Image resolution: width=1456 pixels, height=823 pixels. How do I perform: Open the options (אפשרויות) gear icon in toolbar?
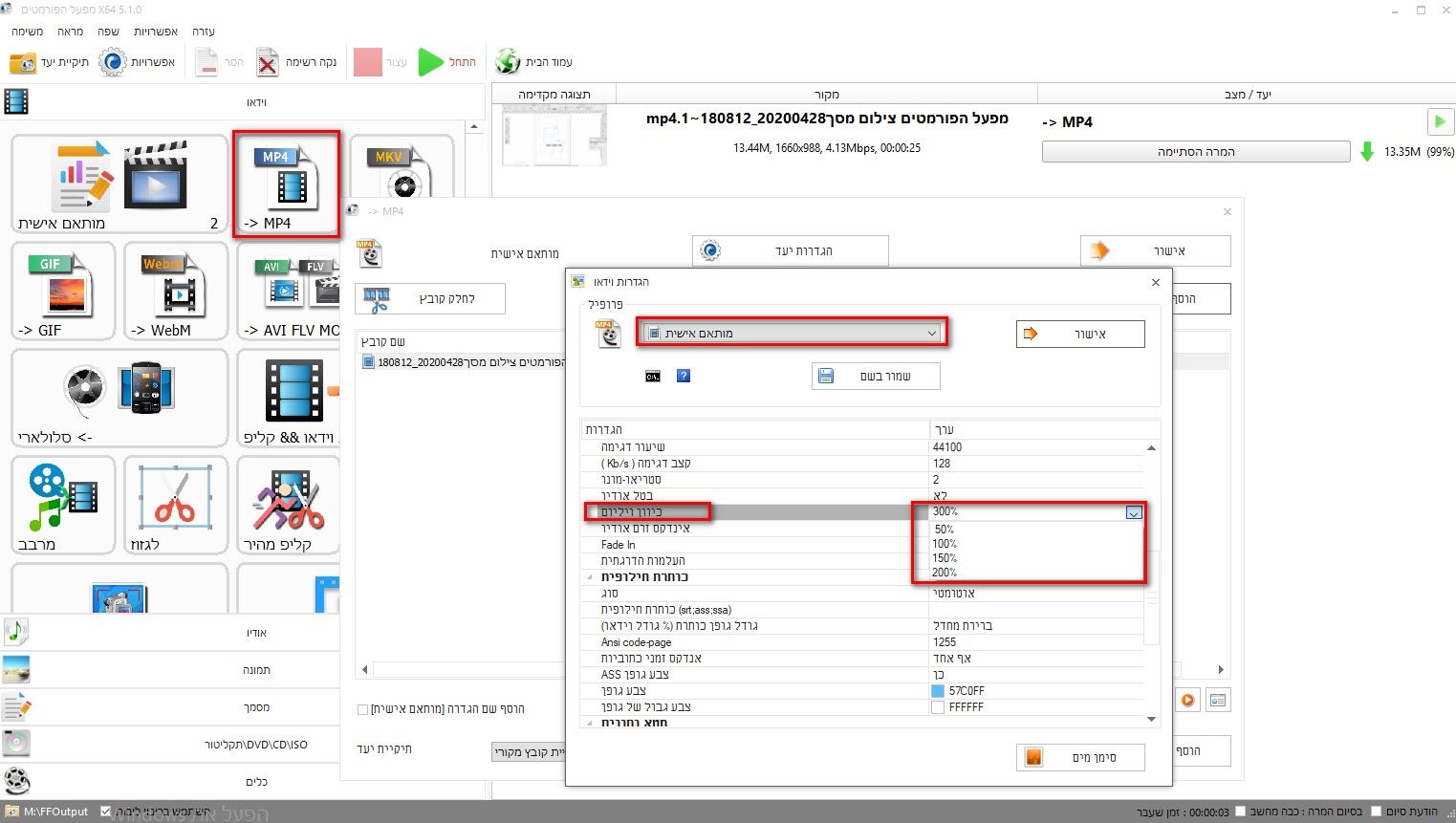tap(113, 63)
